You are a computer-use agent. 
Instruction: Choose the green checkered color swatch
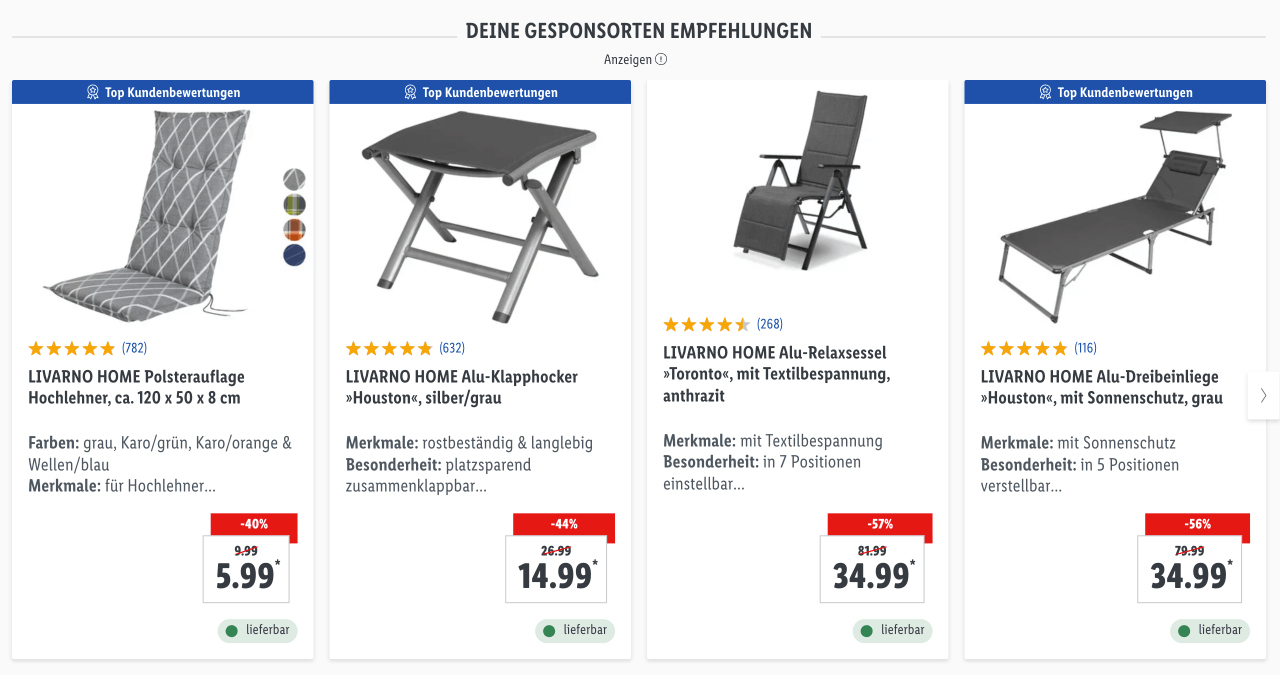pos(294,205)
